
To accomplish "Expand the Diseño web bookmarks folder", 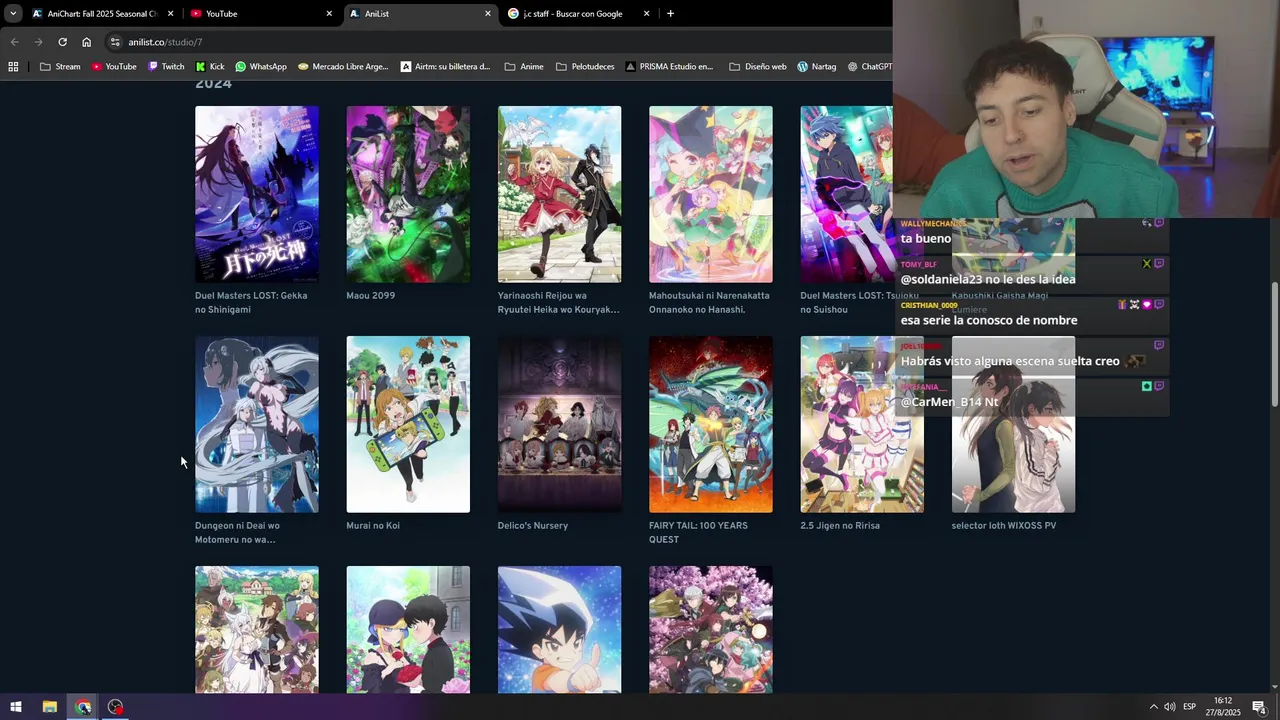I will [x=757, y=67].
